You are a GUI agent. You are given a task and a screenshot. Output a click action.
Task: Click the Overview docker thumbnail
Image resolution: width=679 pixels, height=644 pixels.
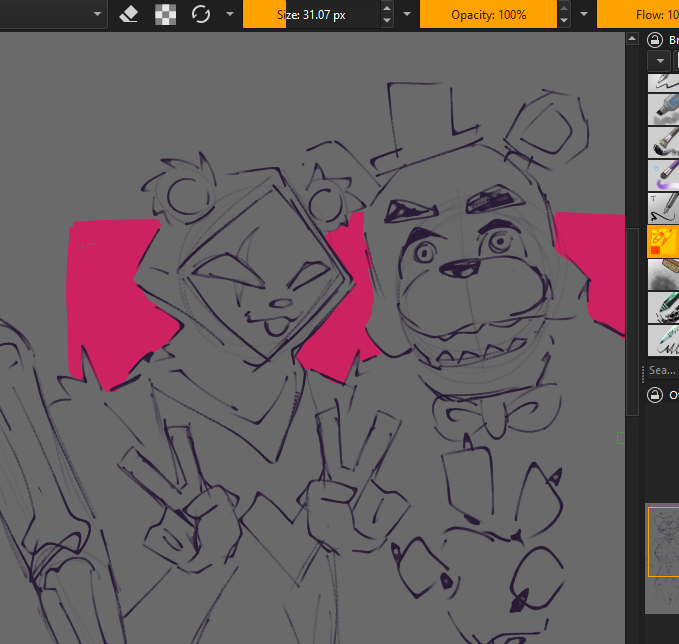tap(663, 558)
